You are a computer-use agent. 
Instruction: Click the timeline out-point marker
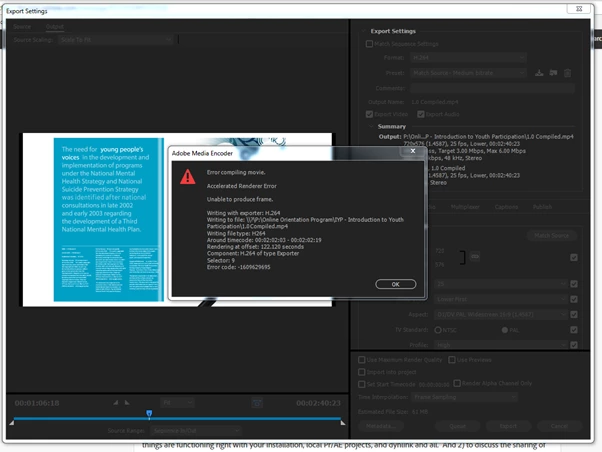point(343,423)
